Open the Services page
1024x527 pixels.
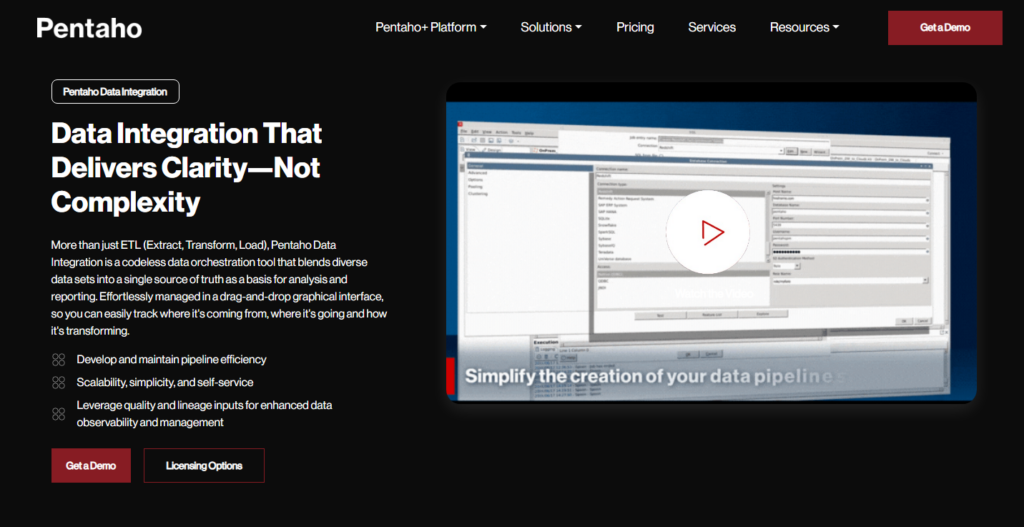[x=712, y=27]
